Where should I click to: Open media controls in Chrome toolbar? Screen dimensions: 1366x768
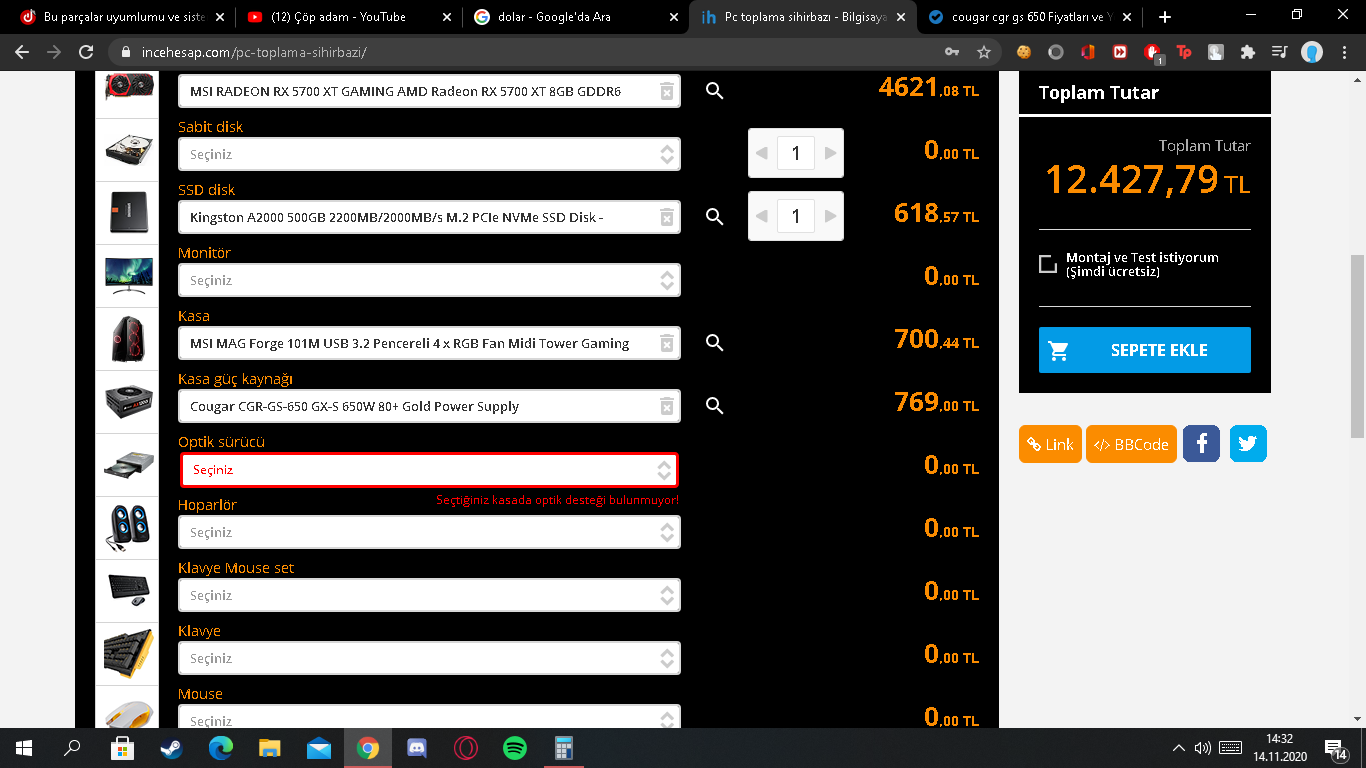(1279, 52)
